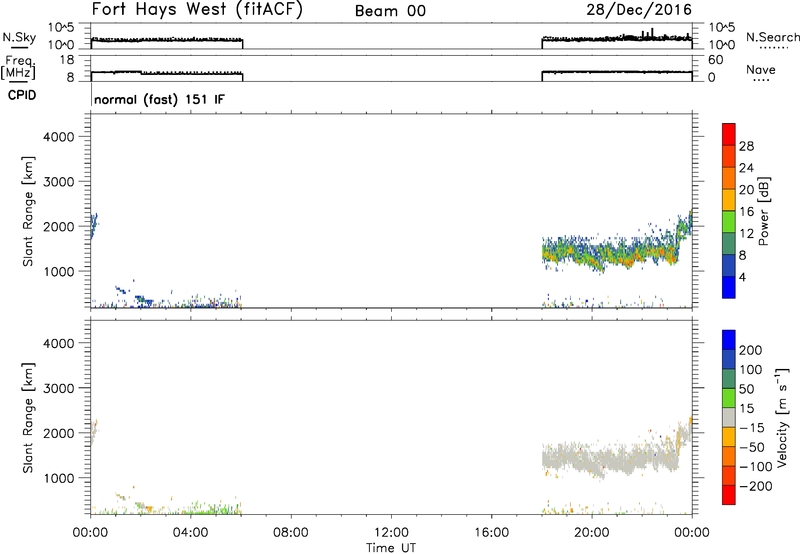Select the bottom red swatch of Velocity colorbar
This screenshot has height=554, width=800.
(729, 495)
